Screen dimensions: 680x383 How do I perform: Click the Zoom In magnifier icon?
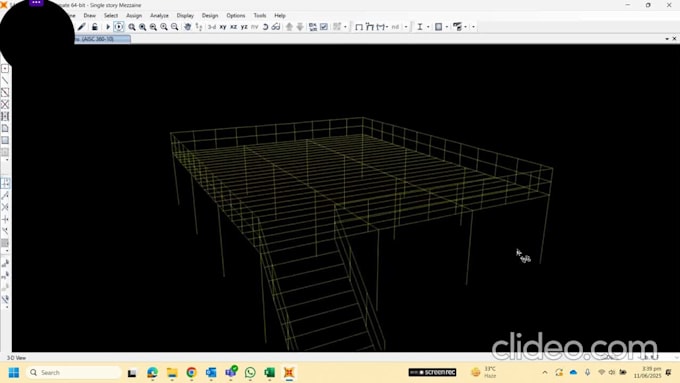(164, 27)
